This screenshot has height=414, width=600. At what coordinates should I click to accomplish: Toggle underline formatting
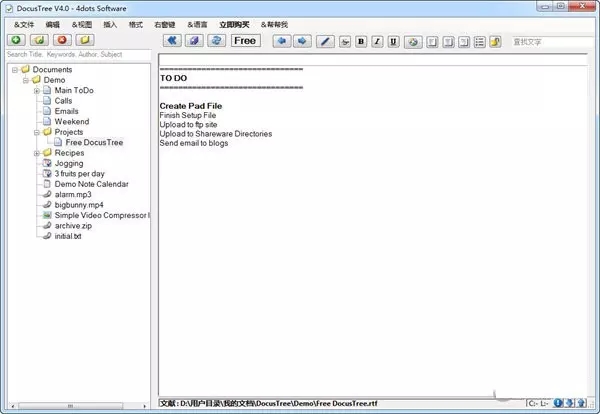point(393,42)
